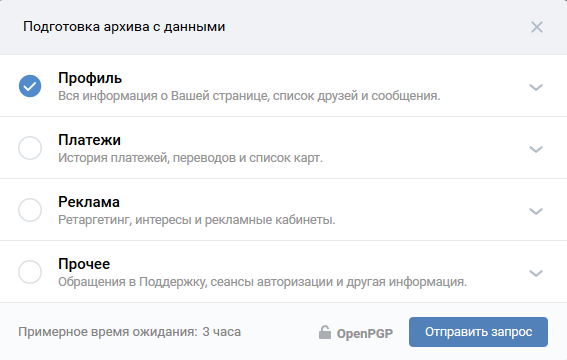Check the Платежи circle checkbox
Screen dimensions: 567x360
click(x=30, y=148)
